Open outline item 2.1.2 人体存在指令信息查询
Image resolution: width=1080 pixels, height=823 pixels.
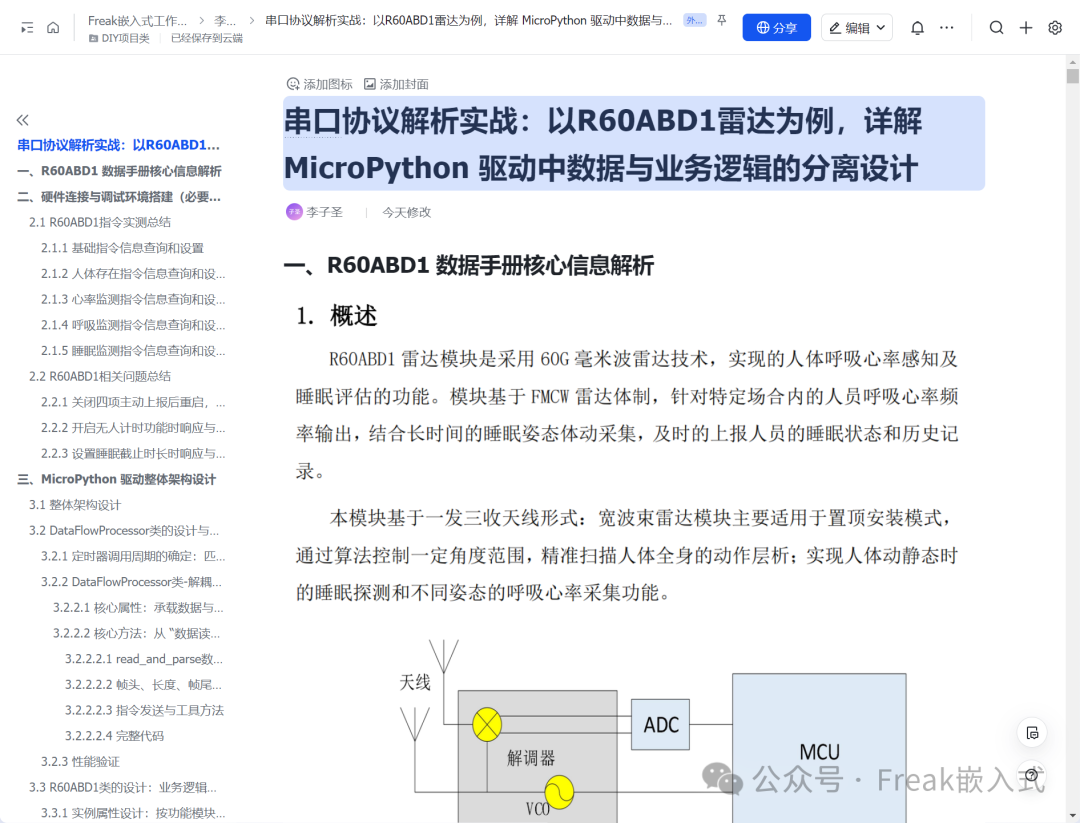coord(133,273)
